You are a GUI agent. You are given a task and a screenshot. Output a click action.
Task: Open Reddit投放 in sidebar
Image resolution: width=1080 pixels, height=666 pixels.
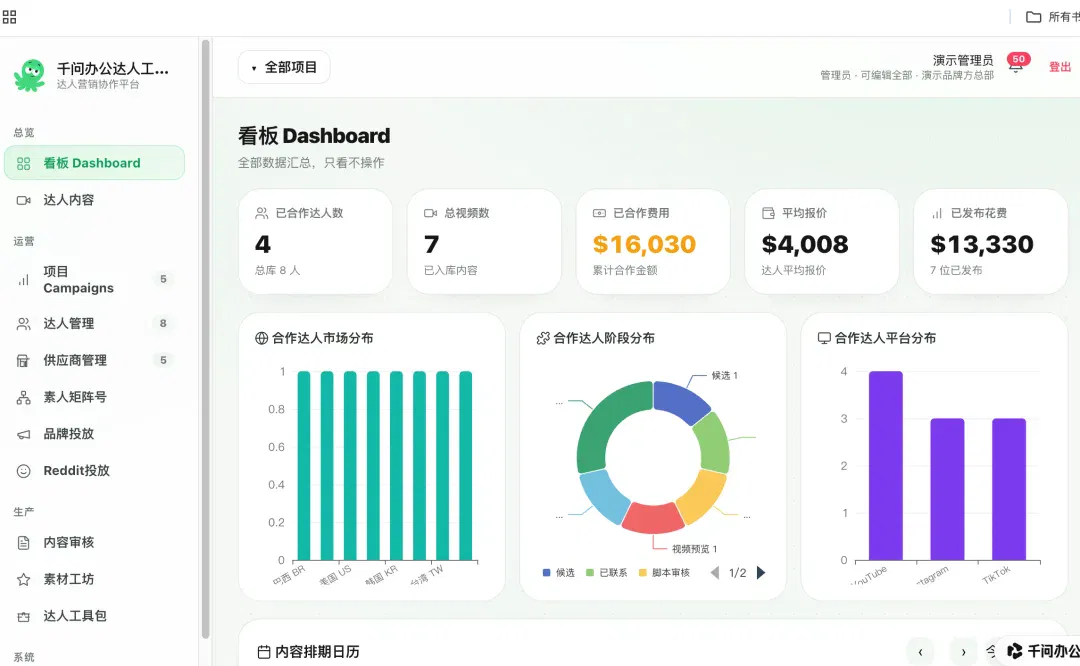coord(94,471)
